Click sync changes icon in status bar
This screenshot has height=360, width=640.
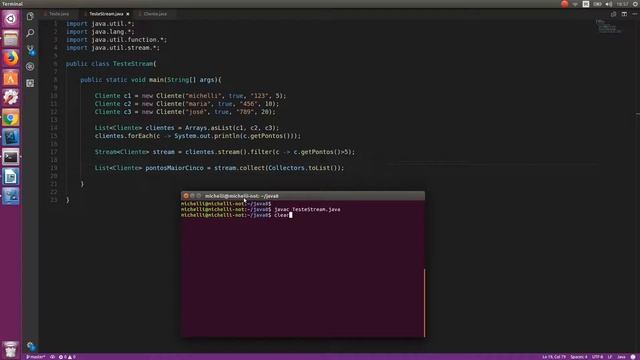(52, 357)
